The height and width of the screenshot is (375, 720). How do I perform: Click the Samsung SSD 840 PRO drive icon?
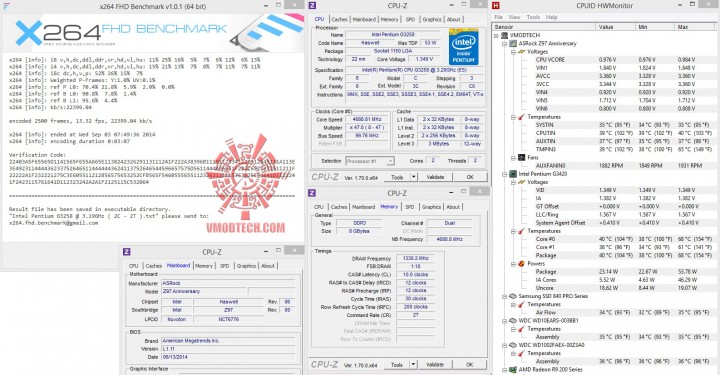pos(513,296)
